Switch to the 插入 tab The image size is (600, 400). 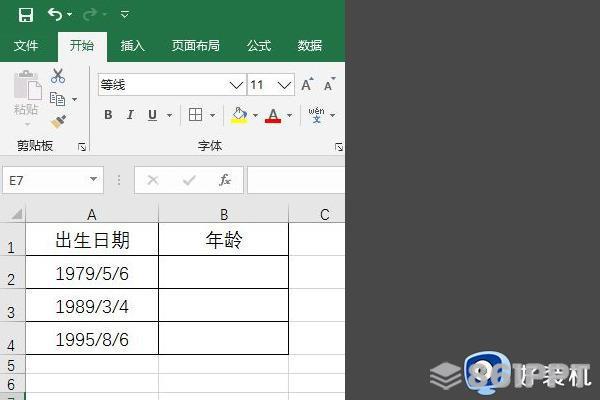coord(132,46)
